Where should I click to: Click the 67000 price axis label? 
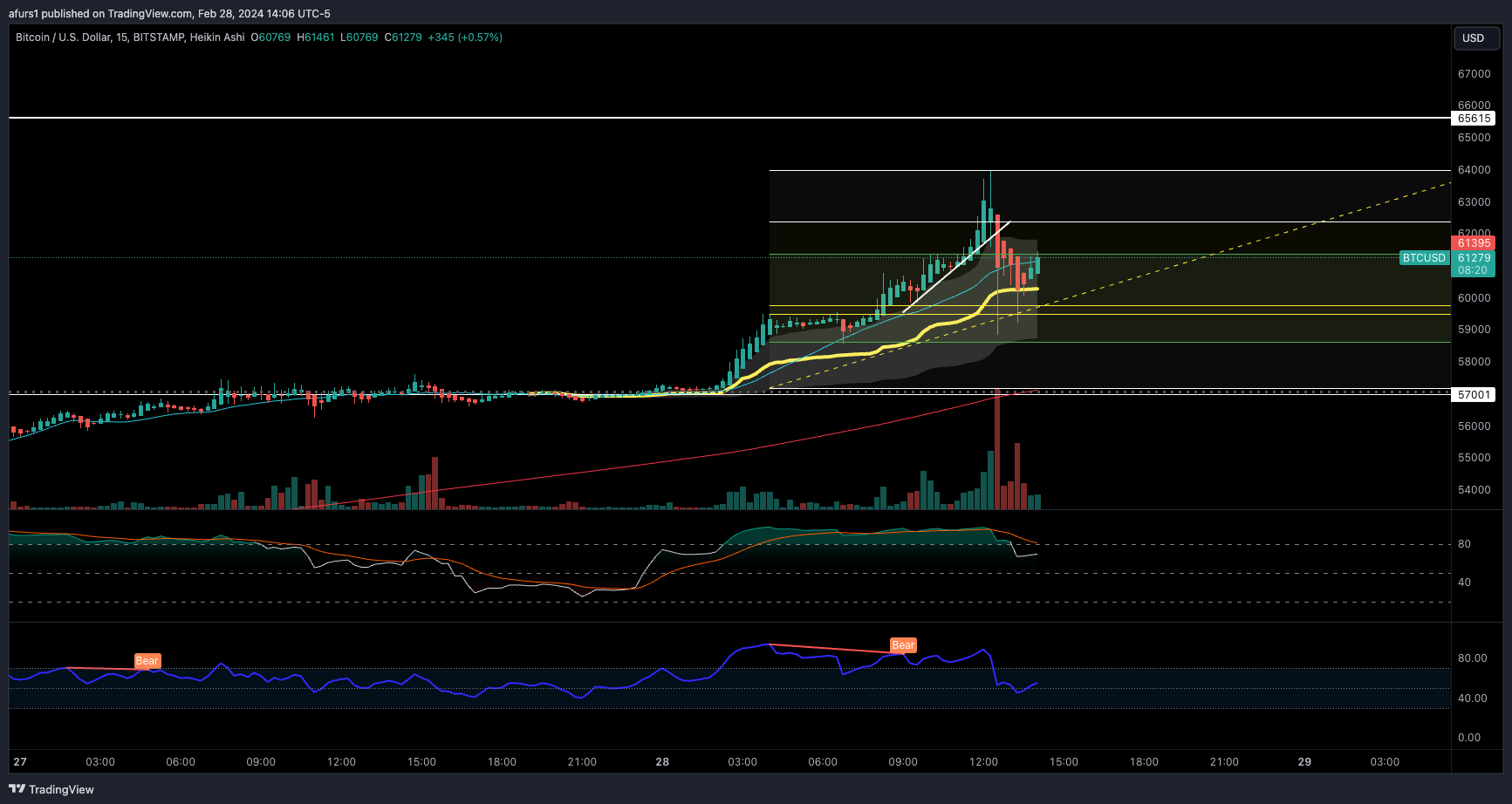coord(1474,74)
